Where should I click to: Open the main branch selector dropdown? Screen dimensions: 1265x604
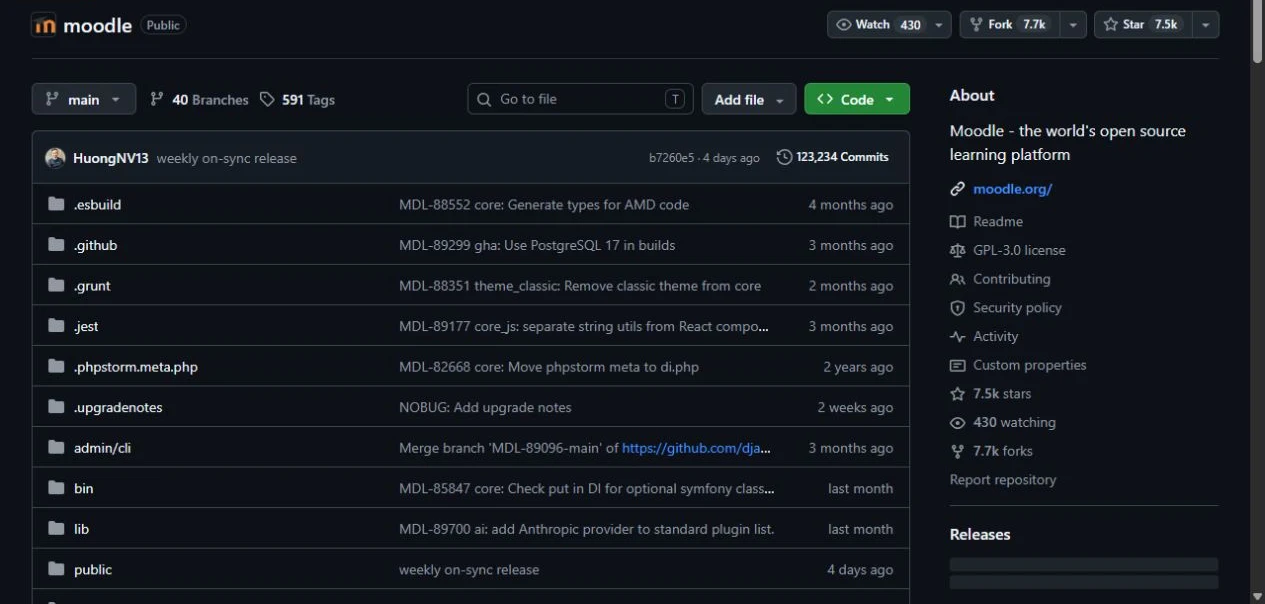83,99
